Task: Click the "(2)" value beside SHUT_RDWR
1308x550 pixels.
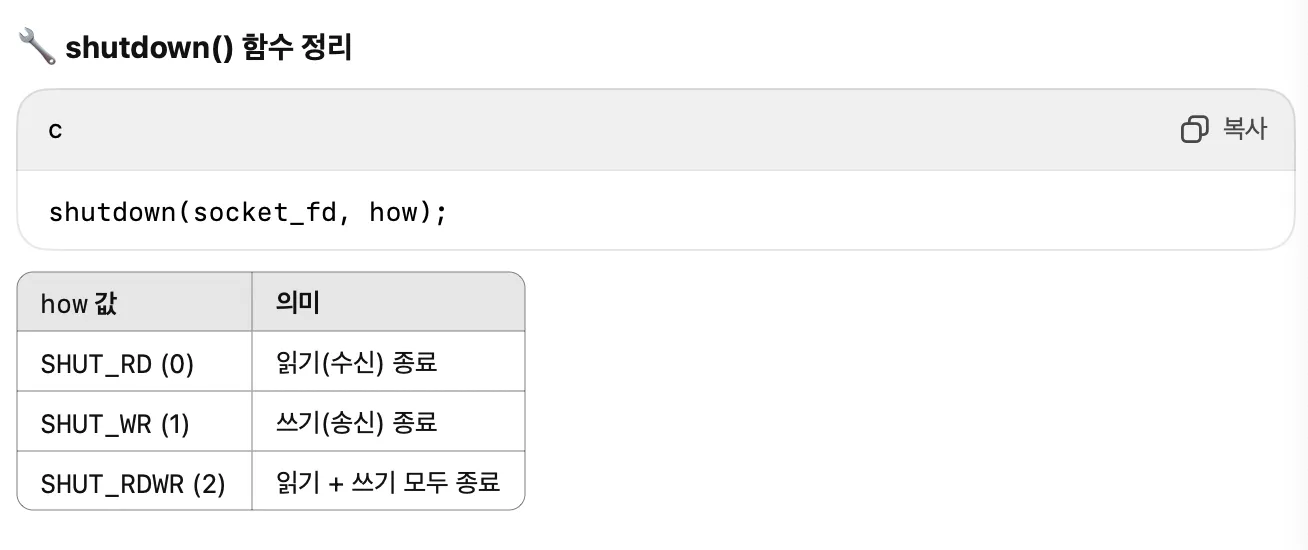Action: tap(208, 484)
